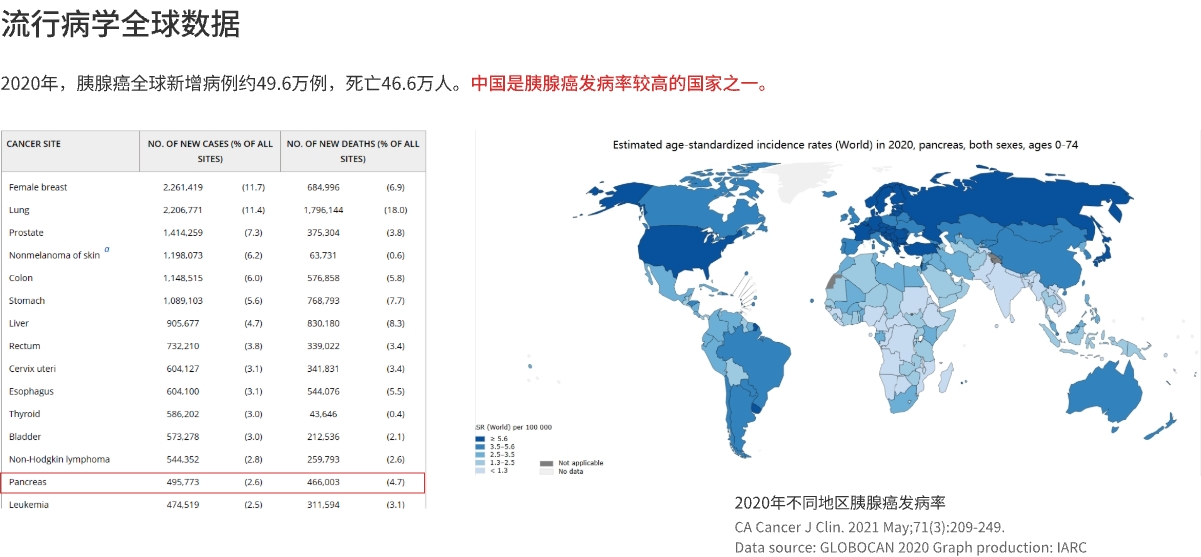This screenshot has height=557, width=1201.
Task: Click the map title about age-standardized incidence rates
Action: tap(845, 145)
